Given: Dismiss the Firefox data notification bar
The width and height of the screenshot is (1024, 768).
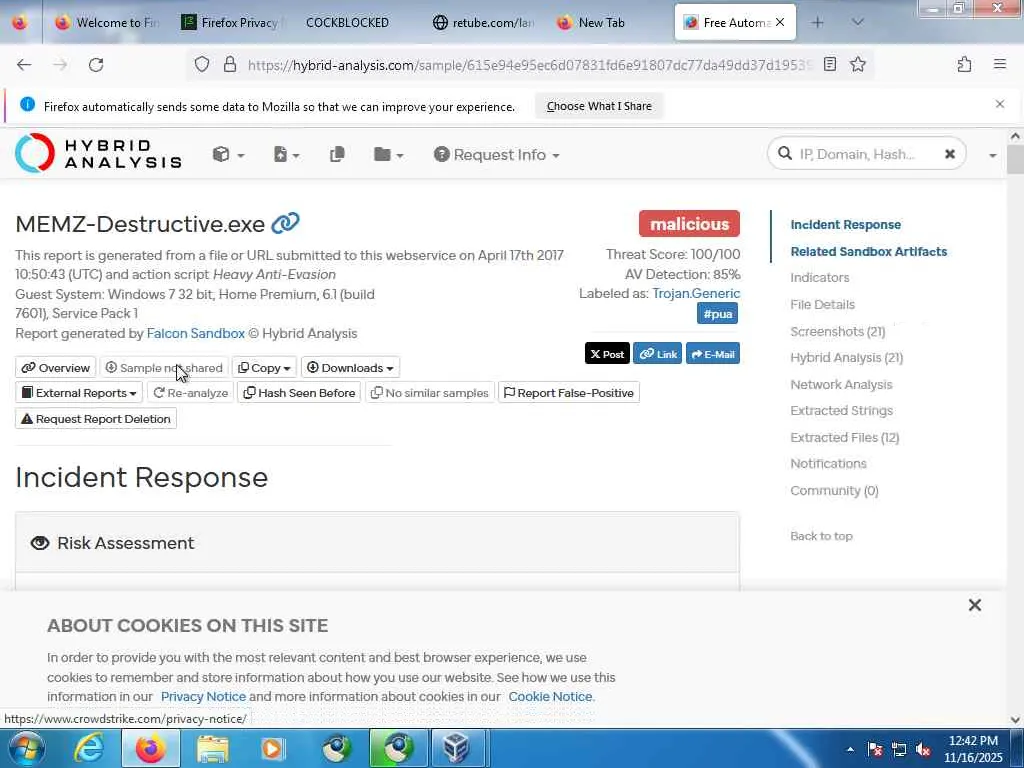Looking at the screenshot, I should click(x=999, y=104).
